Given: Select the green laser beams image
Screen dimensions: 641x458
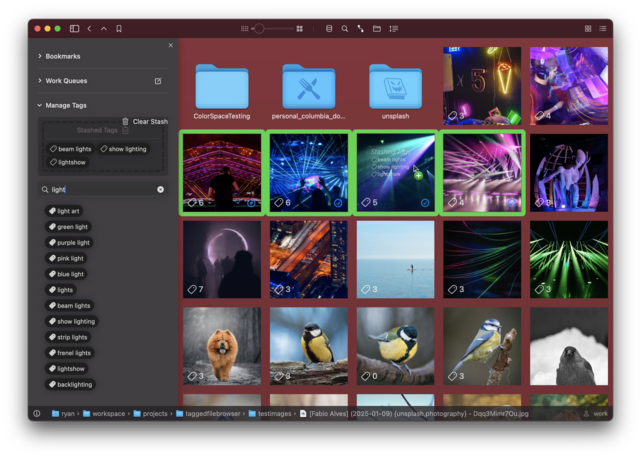Looking at the screenshot, I should pyautogui.click(x=569, y=260).
